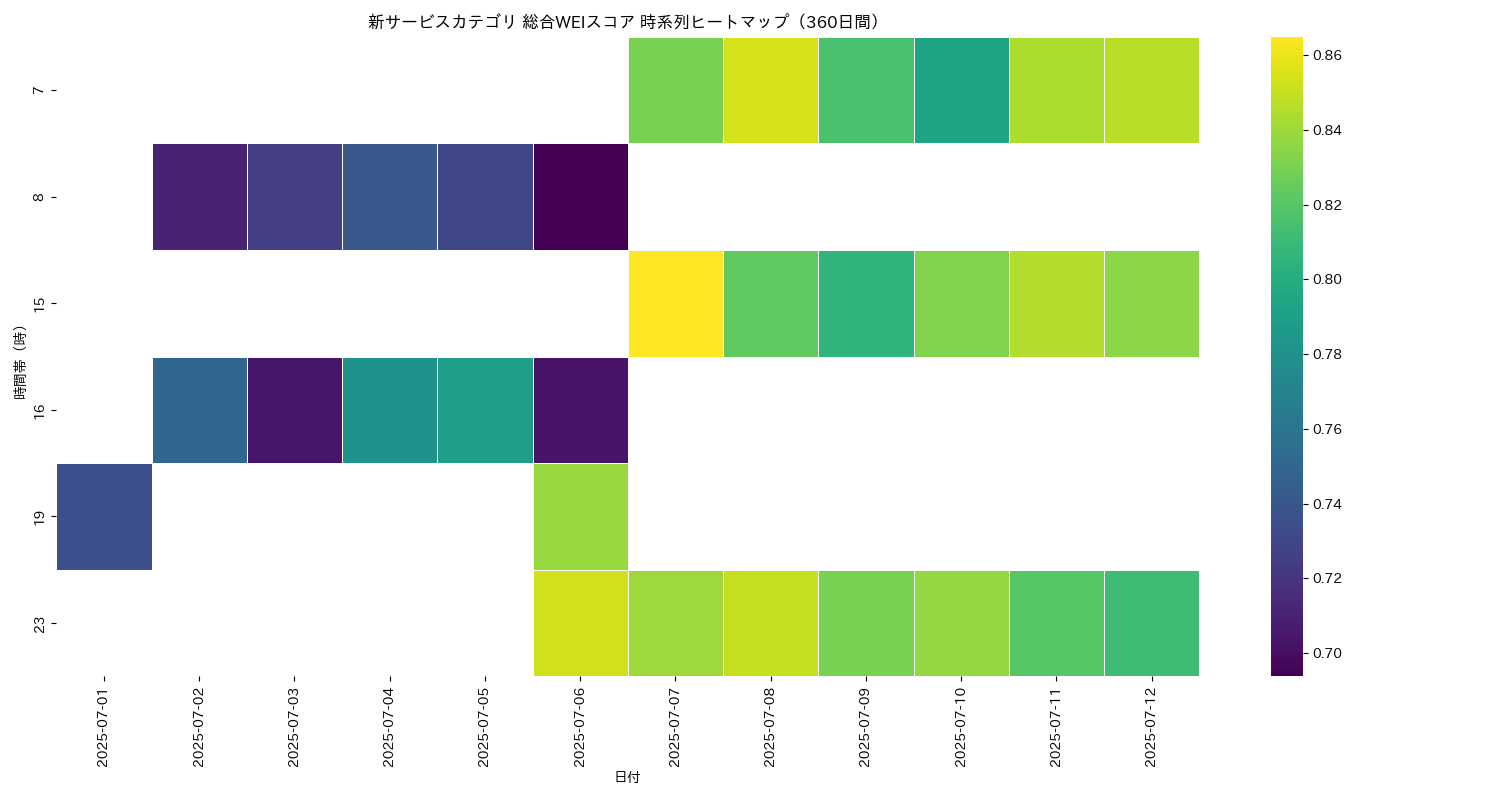Click the cell at hour 23, 2025-07-06
Viewport: 1500px width, 800px height.
(x=581, y=623)
